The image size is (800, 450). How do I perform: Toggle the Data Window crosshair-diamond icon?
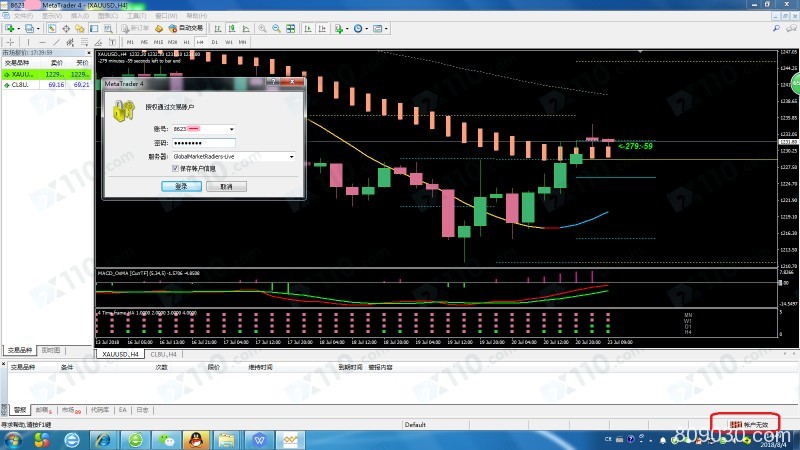point(66,29)
